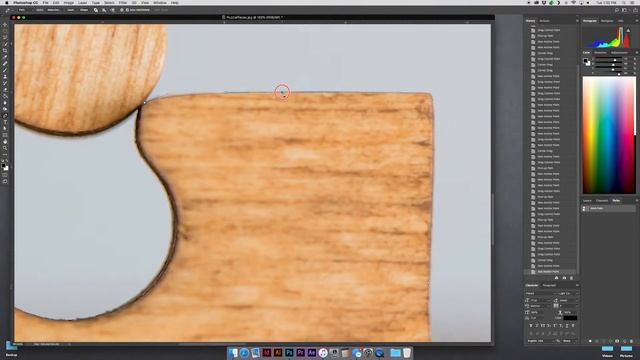Screen dimensions: 640x360
Task: Select the Eyedropper tool
Action: tap(5, 57)
